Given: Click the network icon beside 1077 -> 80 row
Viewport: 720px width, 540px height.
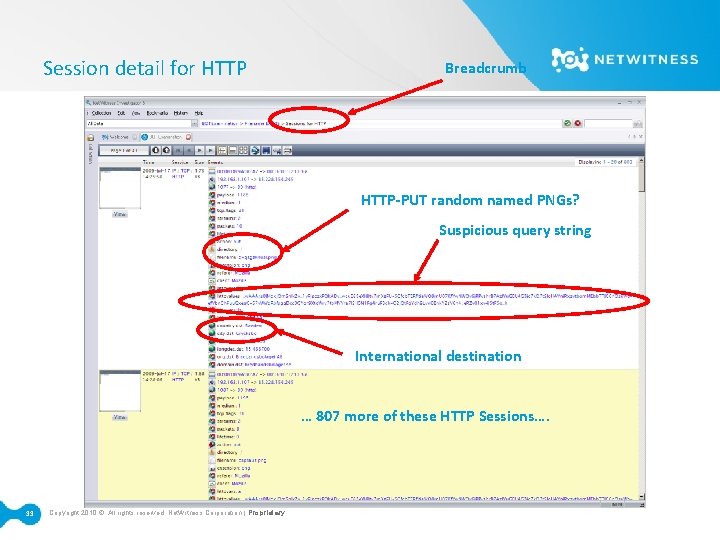Looking at the screenshot, I should pyautogui.click(x=212, y=187).
